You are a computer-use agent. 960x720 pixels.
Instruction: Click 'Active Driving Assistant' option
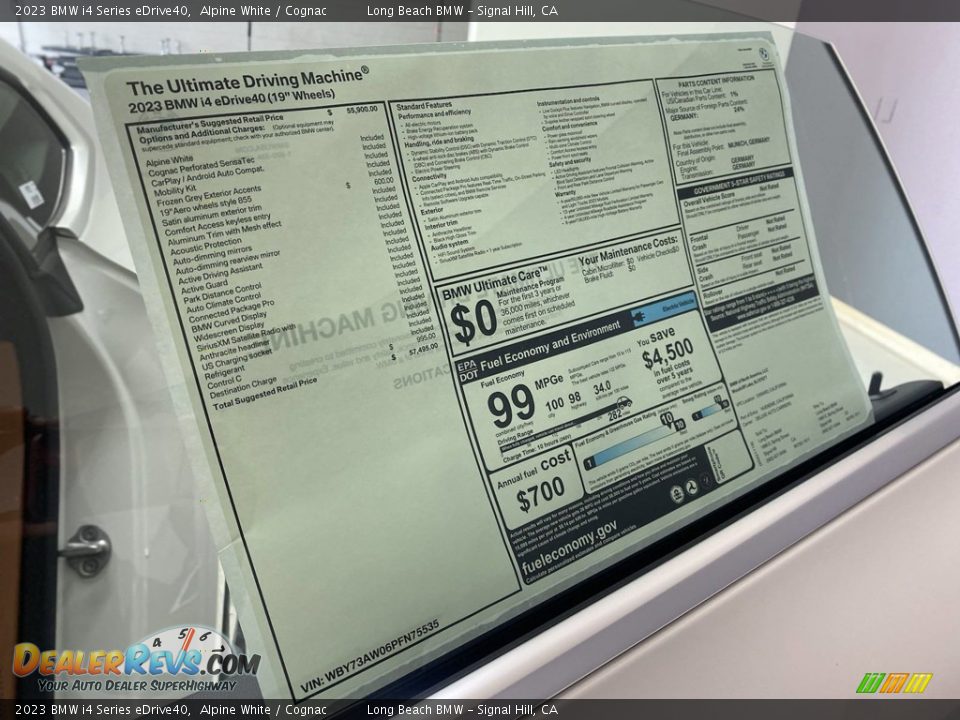click(x=220, y=274)
